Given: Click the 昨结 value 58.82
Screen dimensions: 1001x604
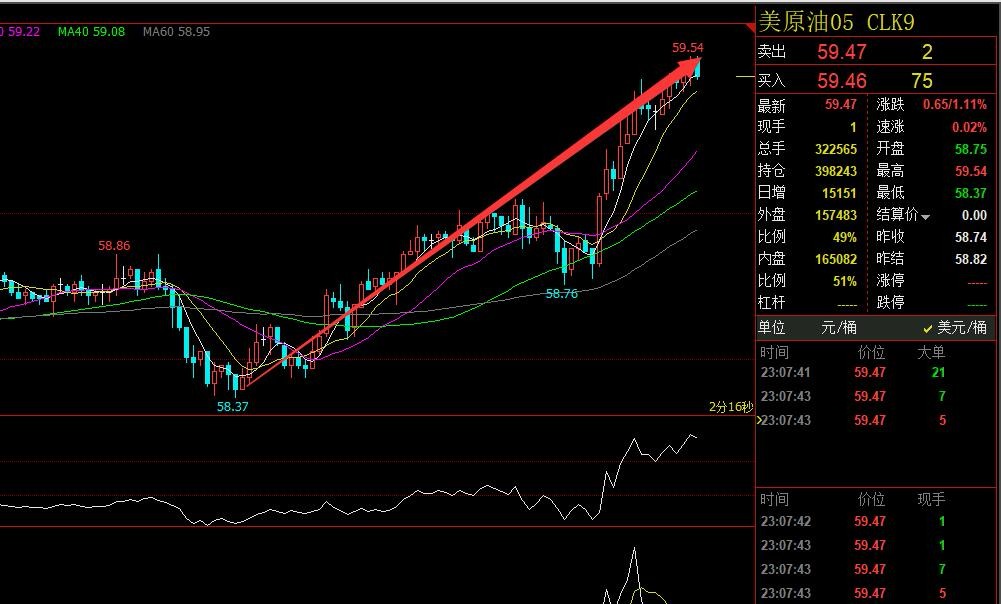Looking at the screenshot, I should pyautogui.click(x=971, y=259).
